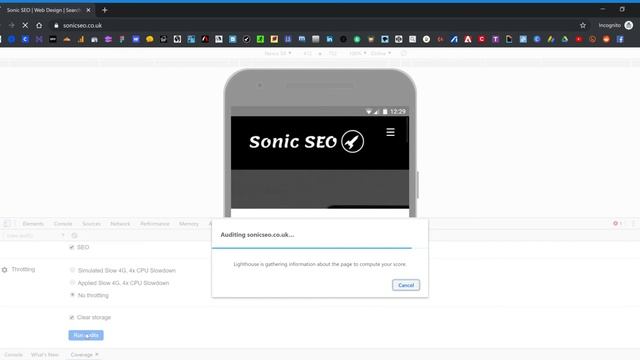Viewport: 640px width, 360px height.
Task: Select Simulated Slow 4G throttling option
Action: (x=72, y=270)
